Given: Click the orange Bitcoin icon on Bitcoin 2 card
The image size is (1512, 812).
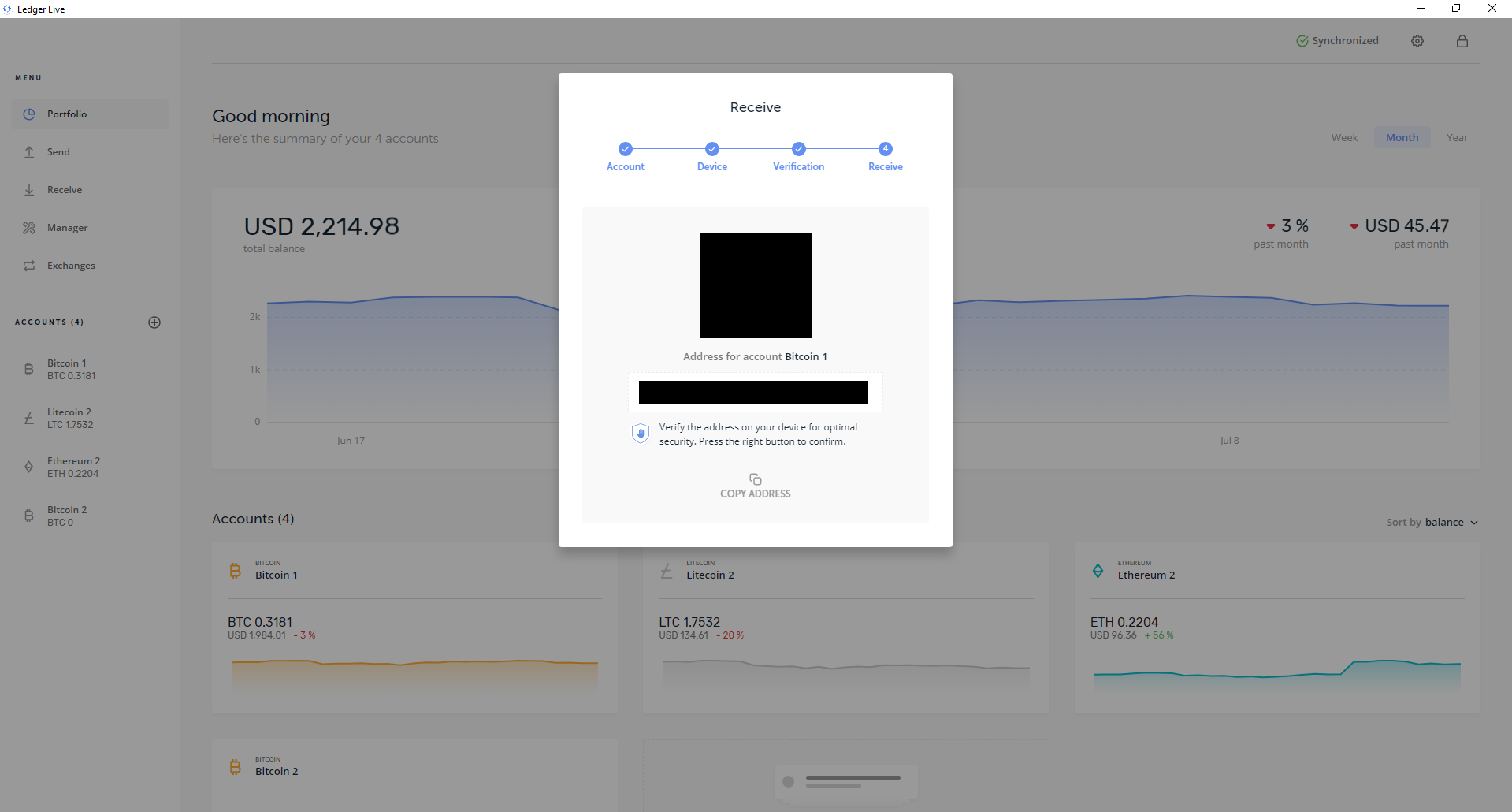Looking at the screenshot, I should tap(235, 767).
